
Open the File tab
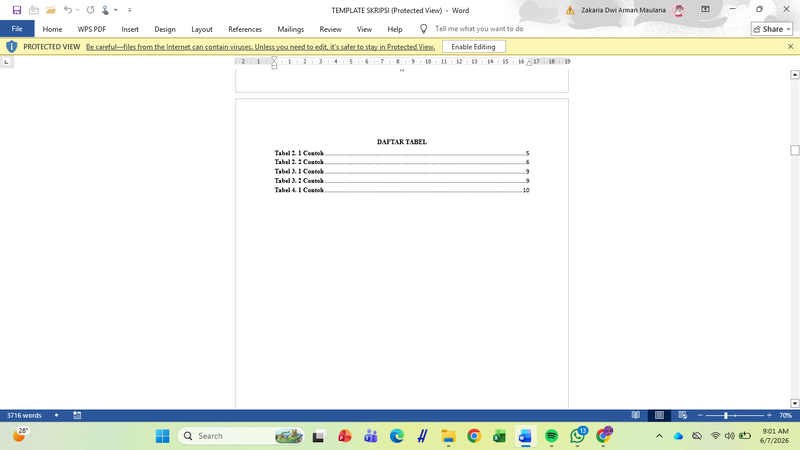pos(17,29)
